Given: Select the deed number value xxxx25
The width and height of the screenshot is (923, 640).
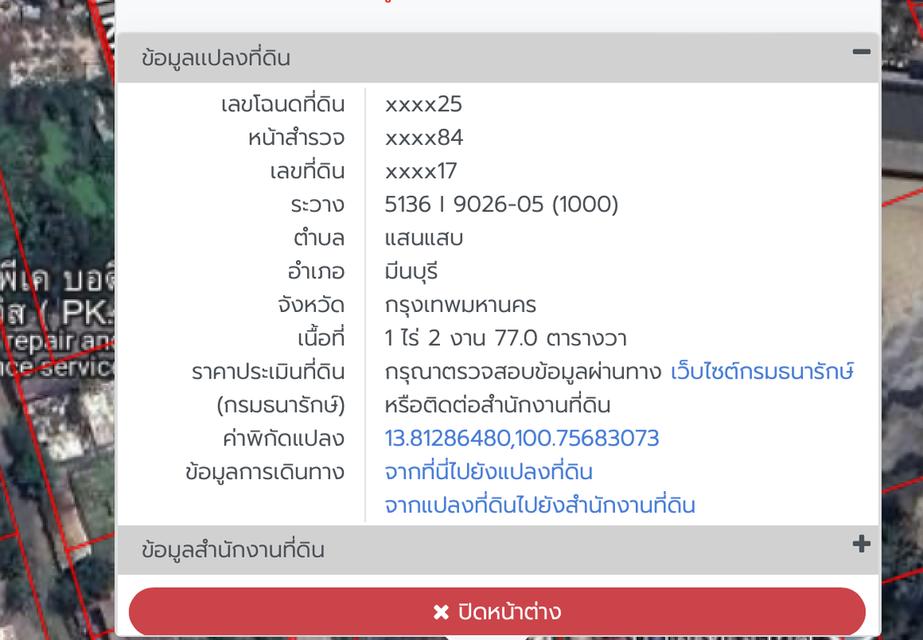Looking at the screenshot, I should [x=416, y=103].
